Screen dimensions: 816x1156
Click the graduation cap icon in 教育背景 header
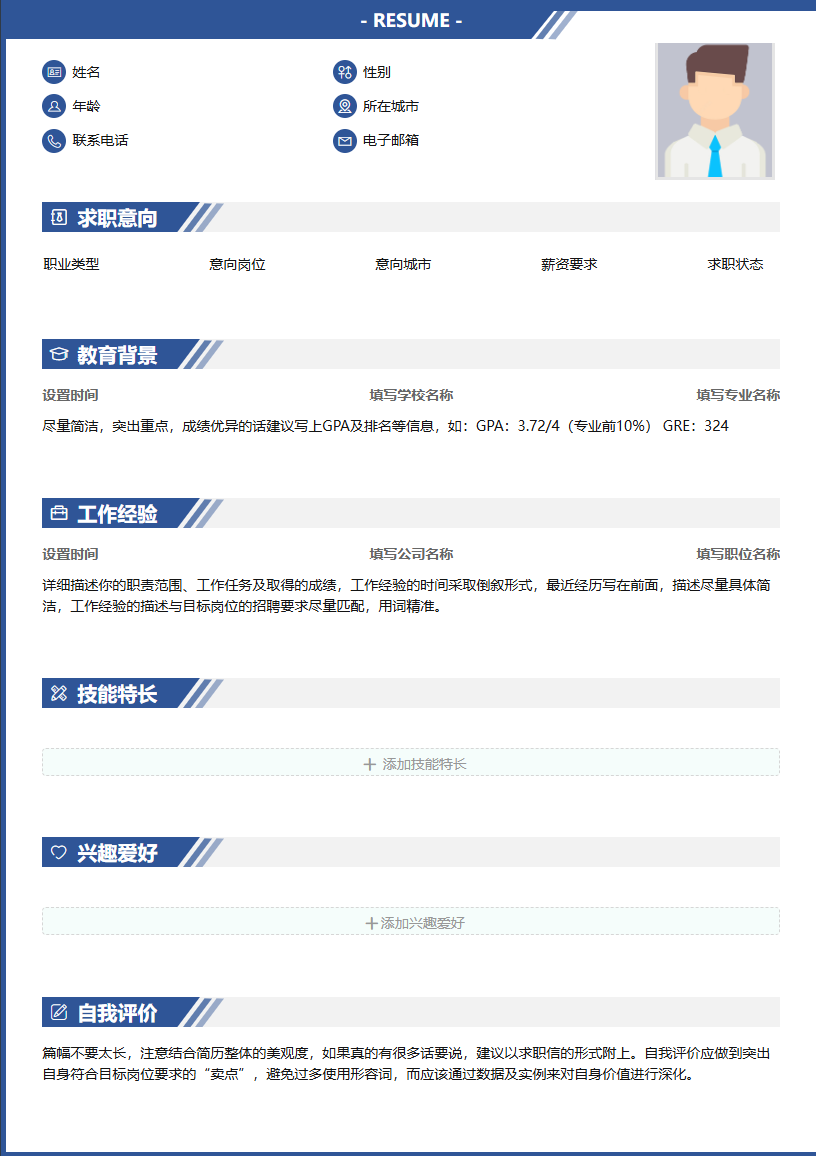point(59,355)
